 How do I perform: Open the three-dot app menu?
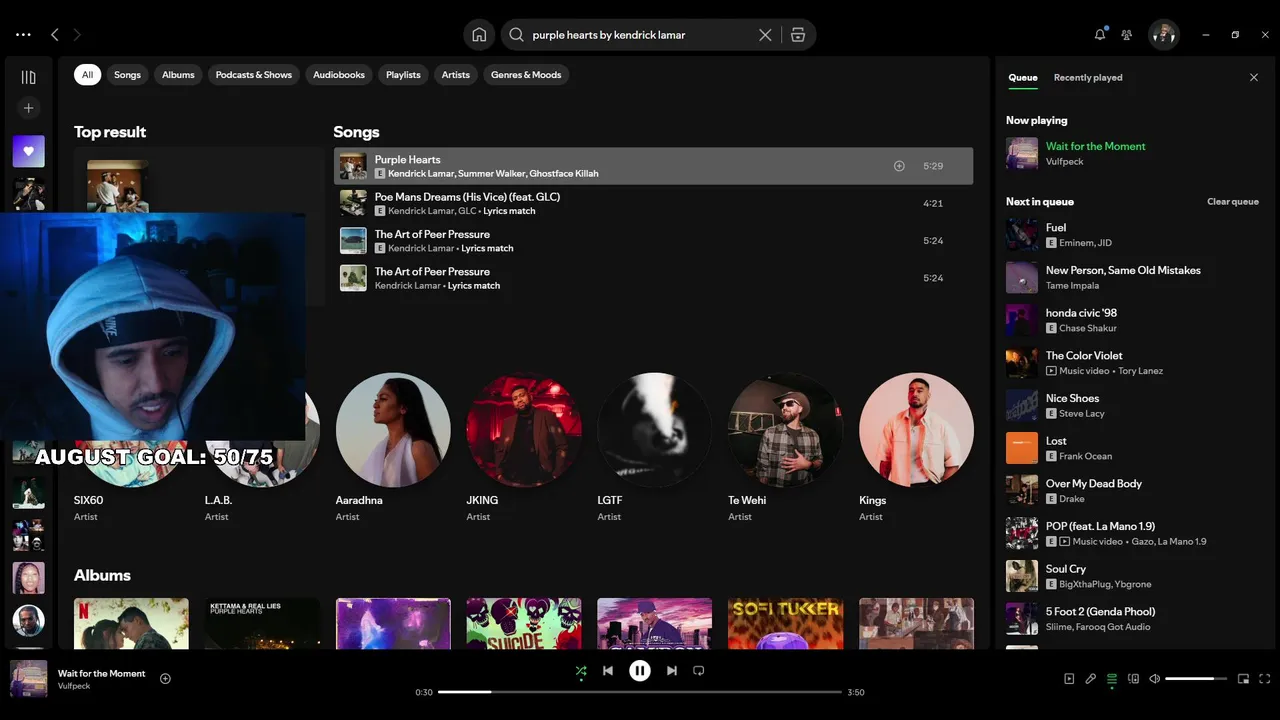(23, 34)
